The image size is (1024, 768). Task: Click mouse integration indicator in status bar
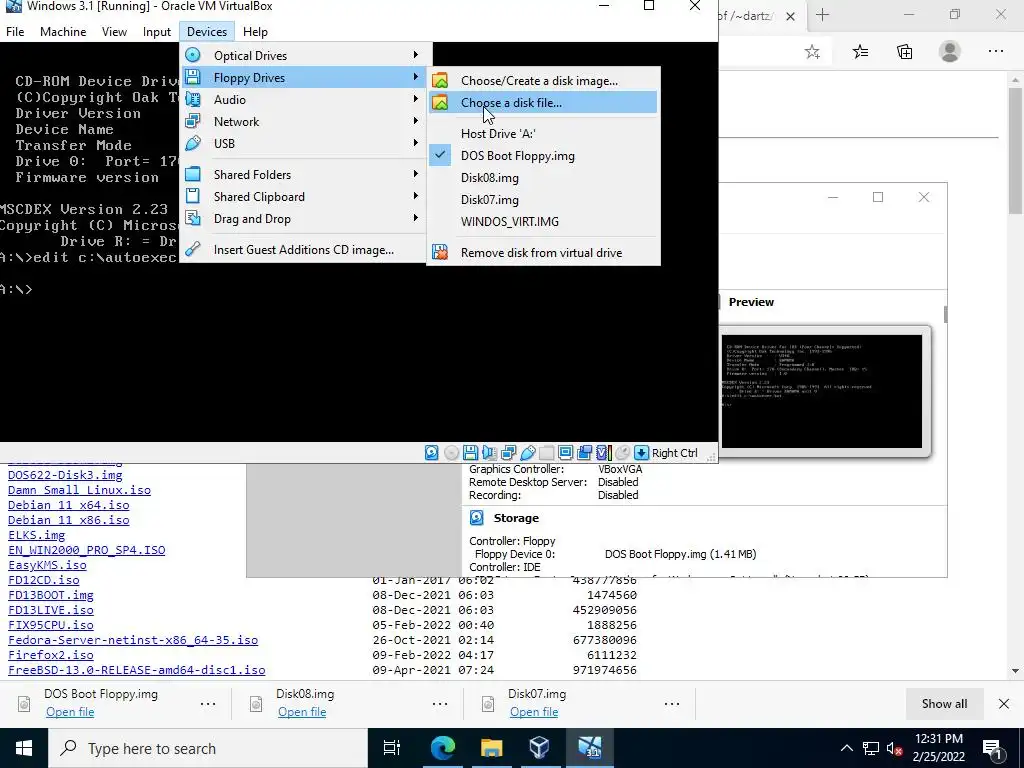coord(622,453)
